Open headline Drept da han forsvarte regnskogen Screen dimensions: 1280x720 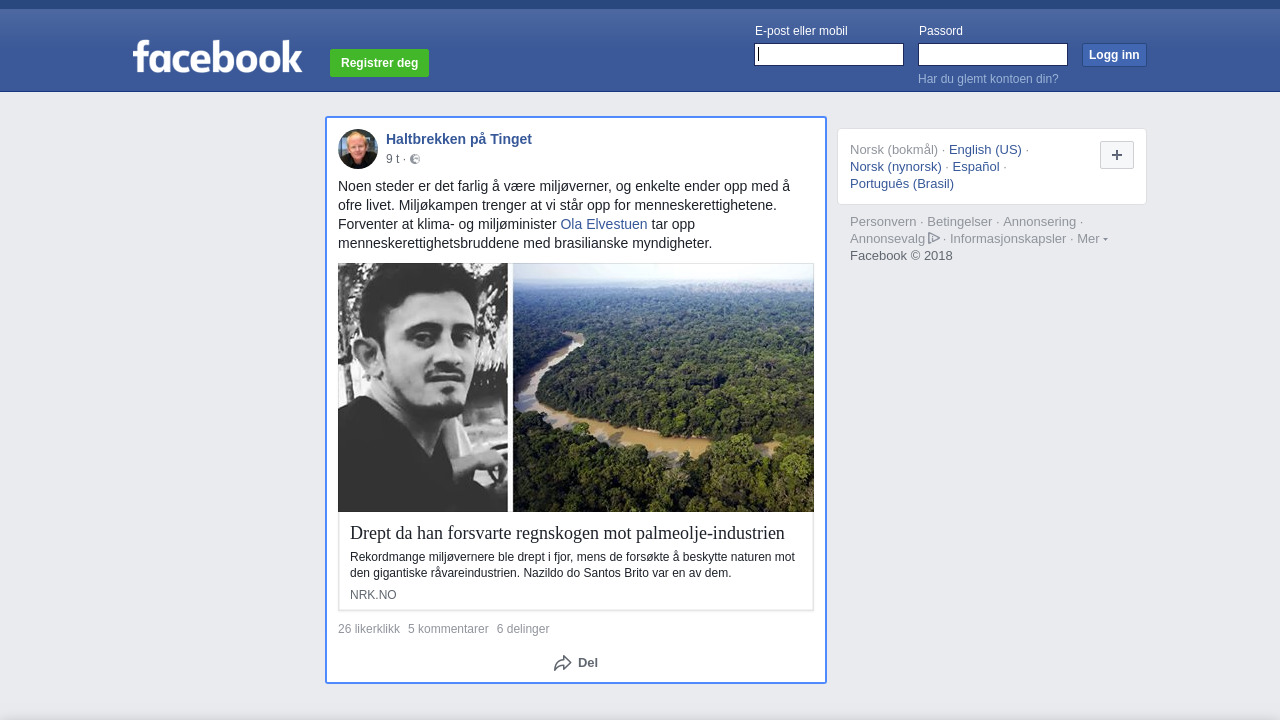coord(567,533)
